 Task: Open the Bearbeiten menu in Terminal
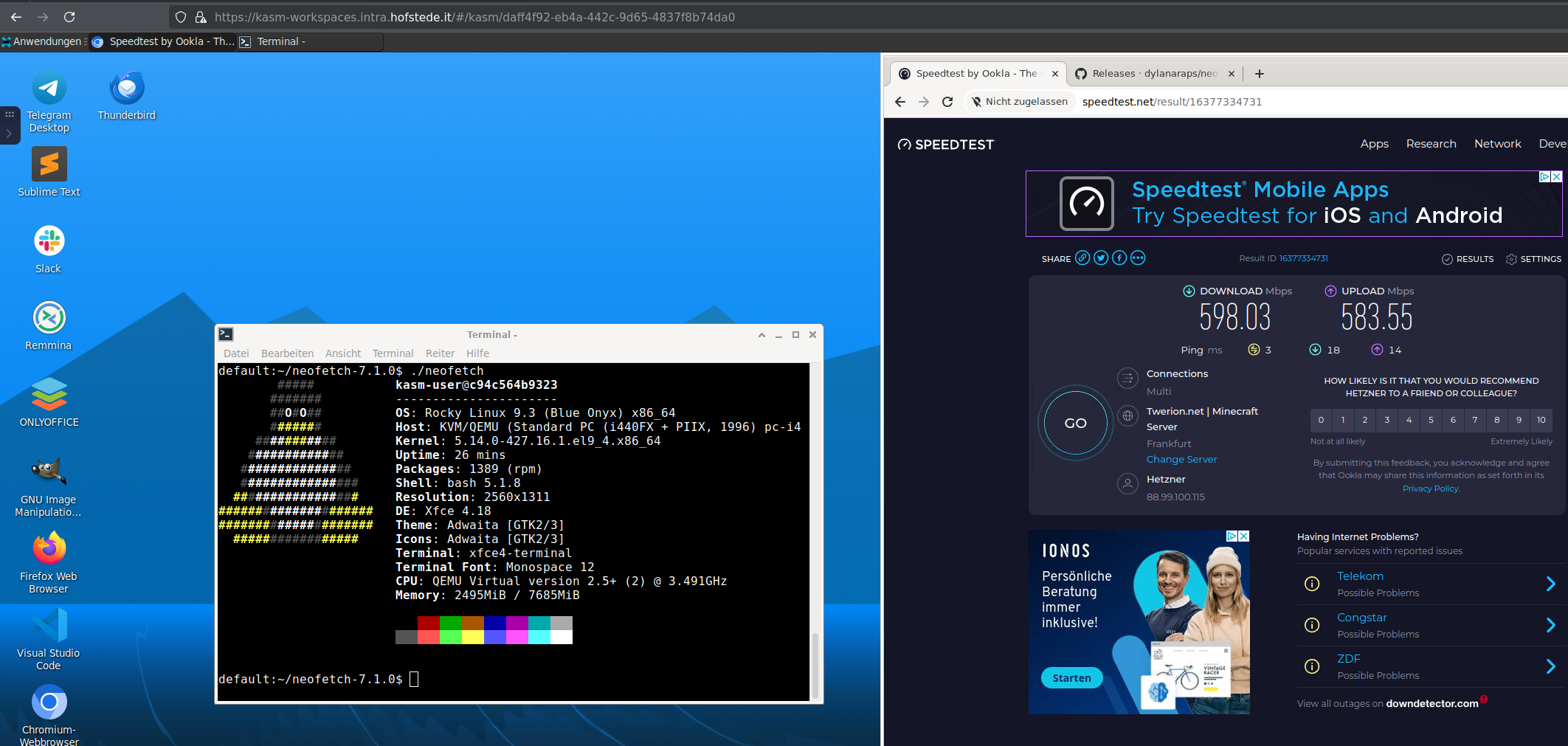pos(287,353)
